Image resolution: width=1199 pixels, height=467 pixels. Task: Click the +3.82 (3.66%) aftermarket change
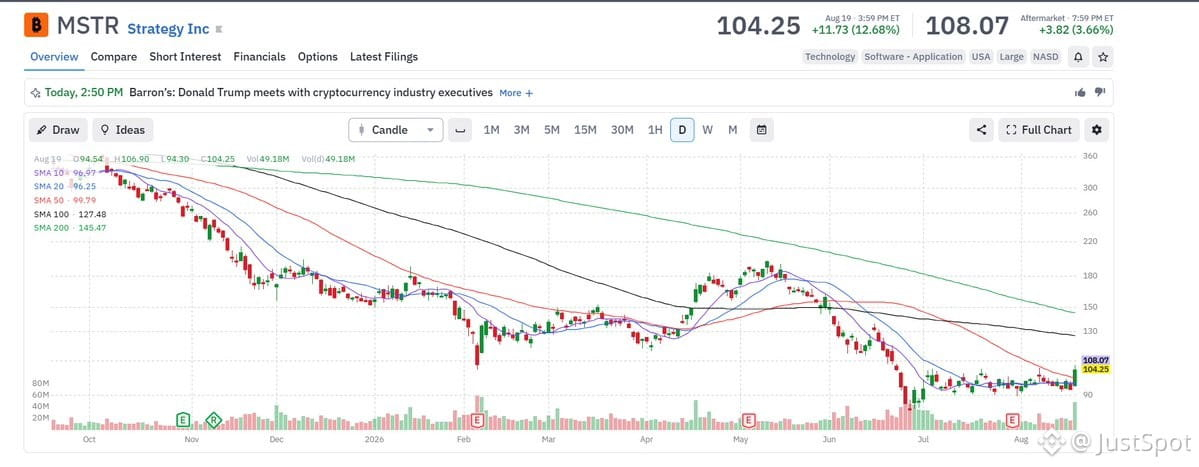click(x=1076, y=31)
